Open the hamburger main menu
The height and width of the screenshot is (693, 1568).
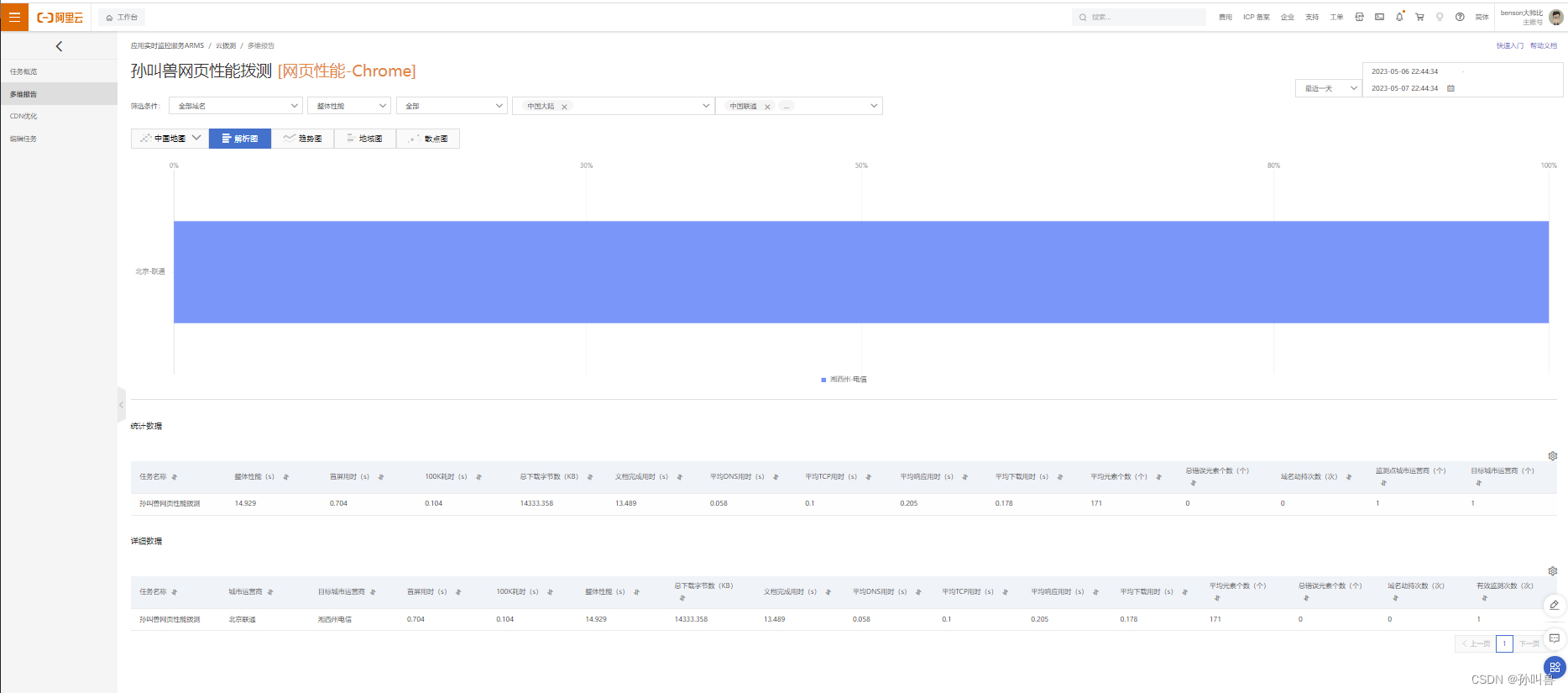click(14, 17)
